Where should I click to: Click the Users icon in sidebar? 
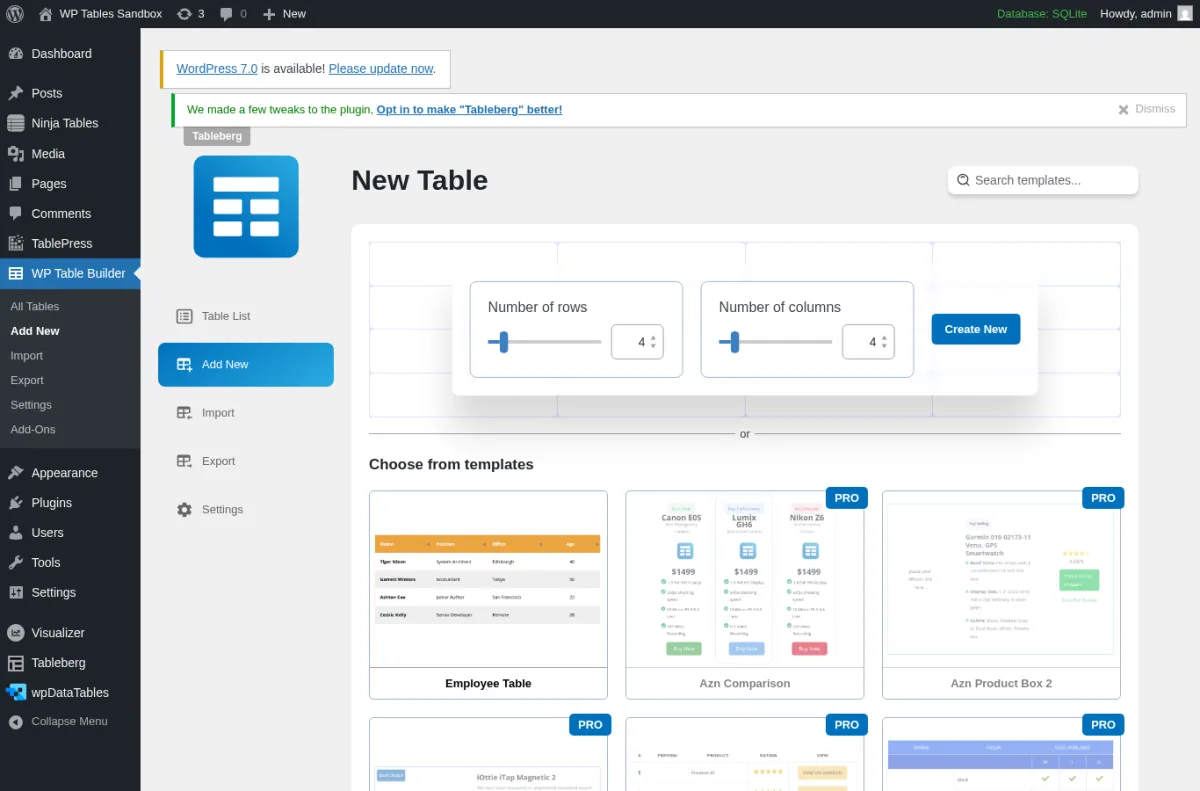tap(16, 533)
